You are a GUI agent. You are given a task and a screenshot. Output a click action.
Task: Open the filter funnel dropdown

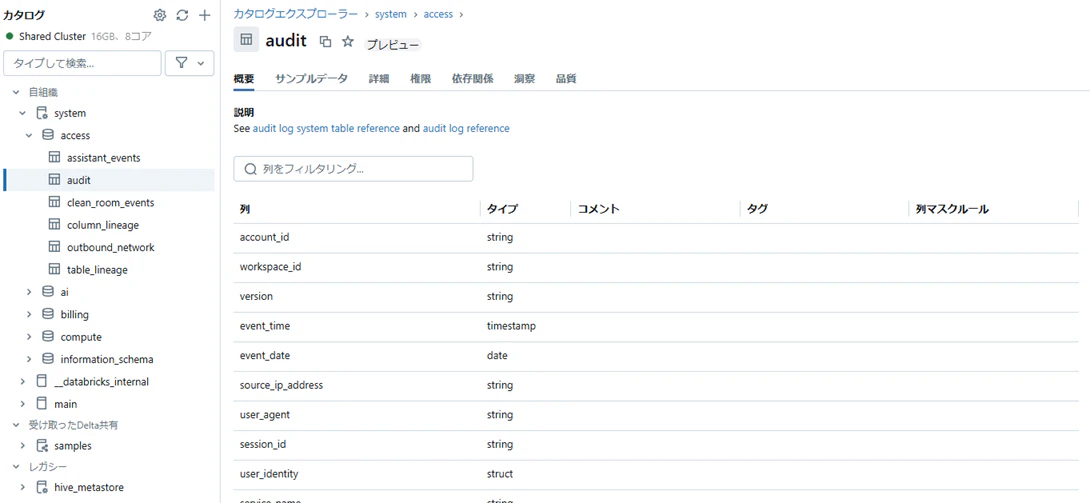tap(189, 63)
